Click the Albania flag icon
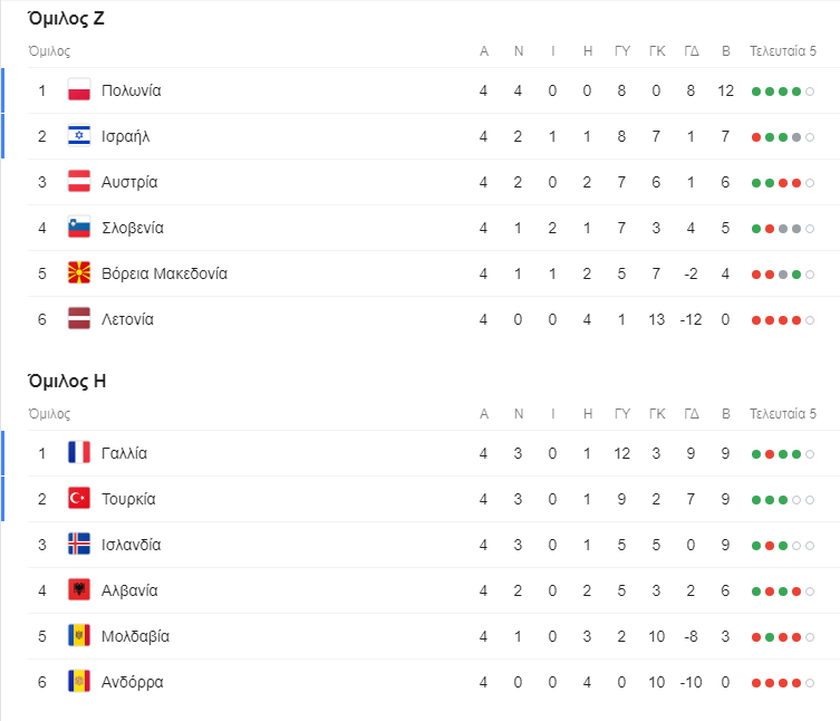 [x=79, y=590]
